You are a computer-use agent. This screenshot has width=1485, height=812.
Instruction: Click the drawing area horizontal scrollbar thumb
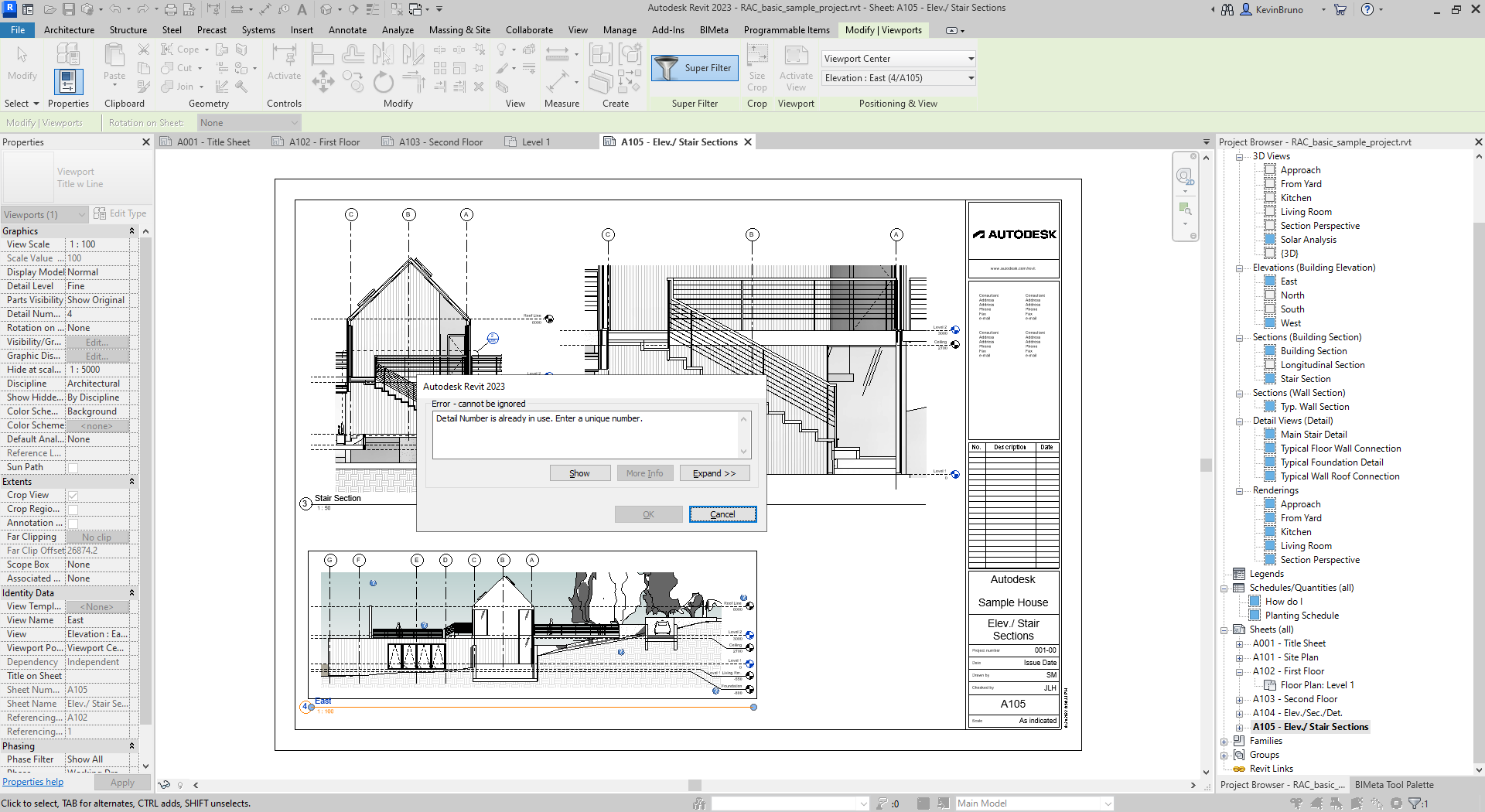tap(695, 785)
